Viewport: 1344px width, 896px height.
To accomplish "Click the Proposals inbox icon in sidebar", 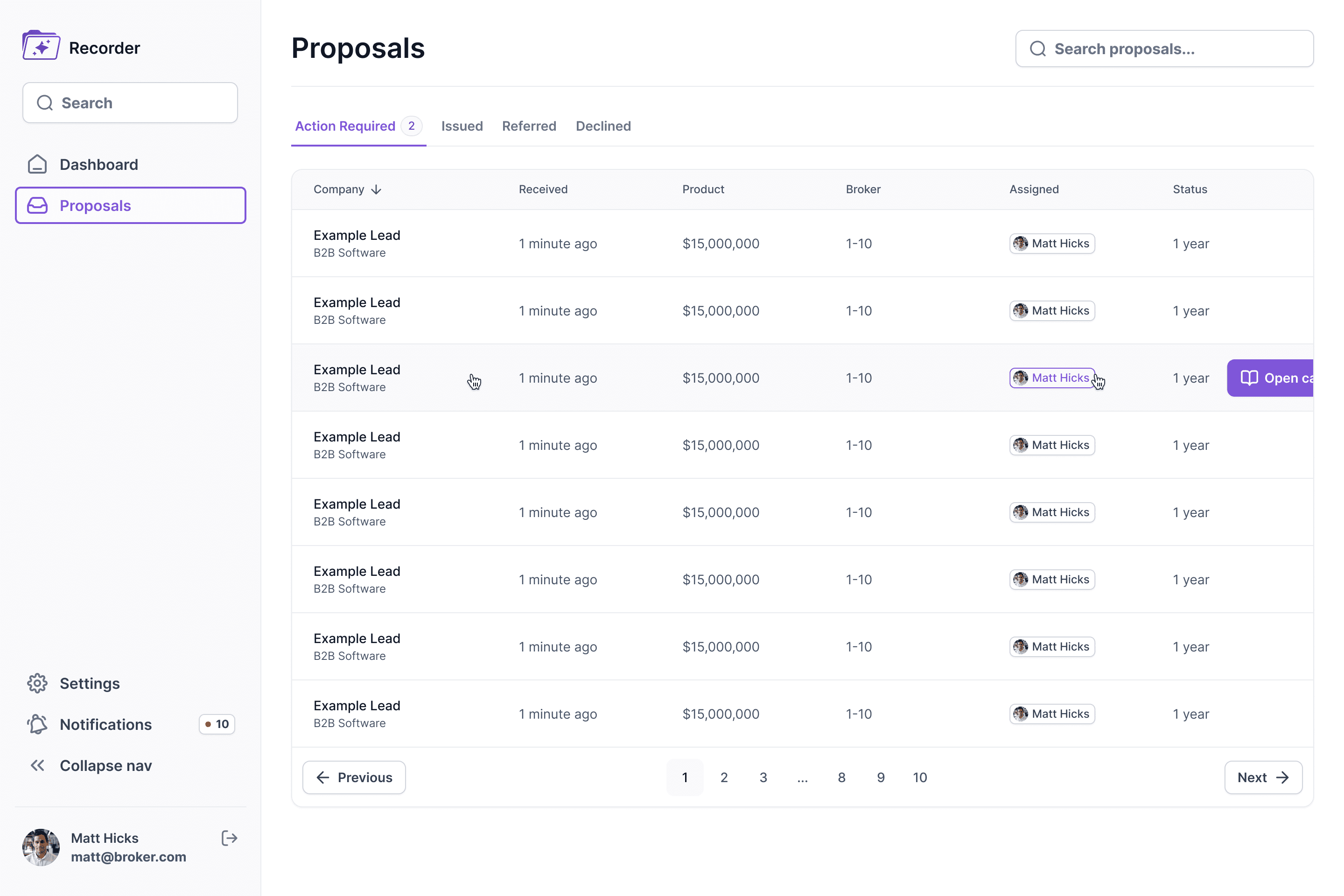I will (x=37, y=206).
